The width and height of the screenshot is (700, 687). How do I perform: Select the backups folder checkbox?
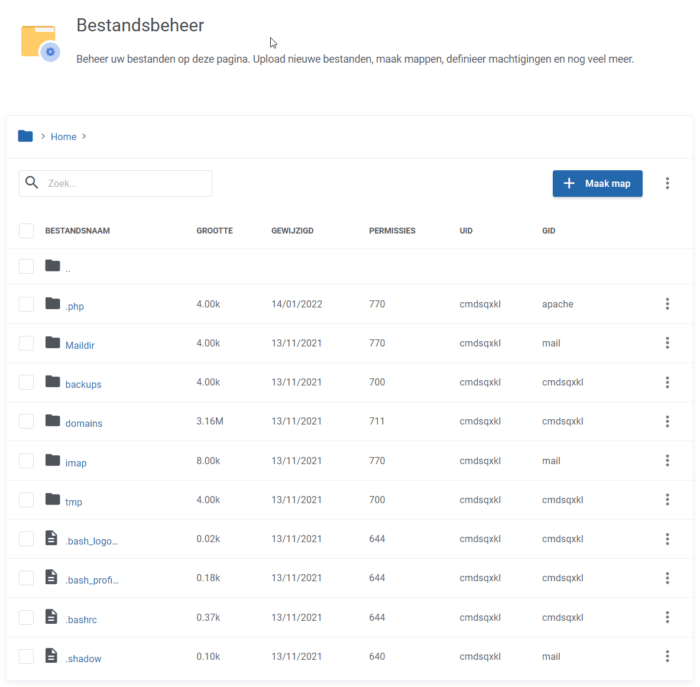tap(26, 383)
